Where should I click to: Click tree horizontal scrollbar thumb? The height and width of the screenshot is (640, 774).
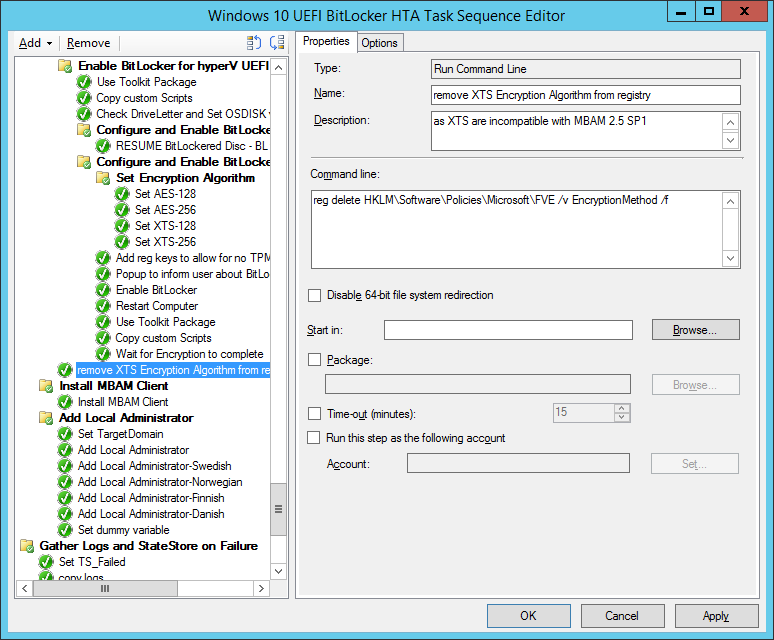(x=105, y=588)
